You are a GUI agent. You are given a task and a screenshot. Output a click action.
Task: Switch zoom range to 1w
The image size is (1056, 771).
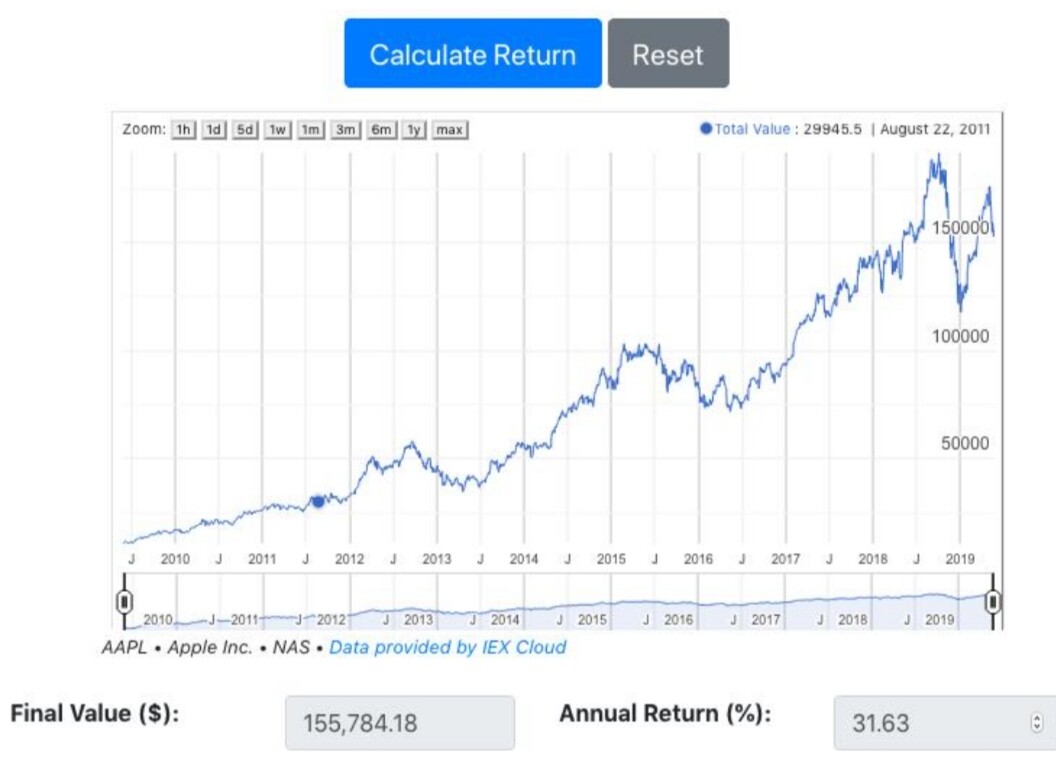278,130
